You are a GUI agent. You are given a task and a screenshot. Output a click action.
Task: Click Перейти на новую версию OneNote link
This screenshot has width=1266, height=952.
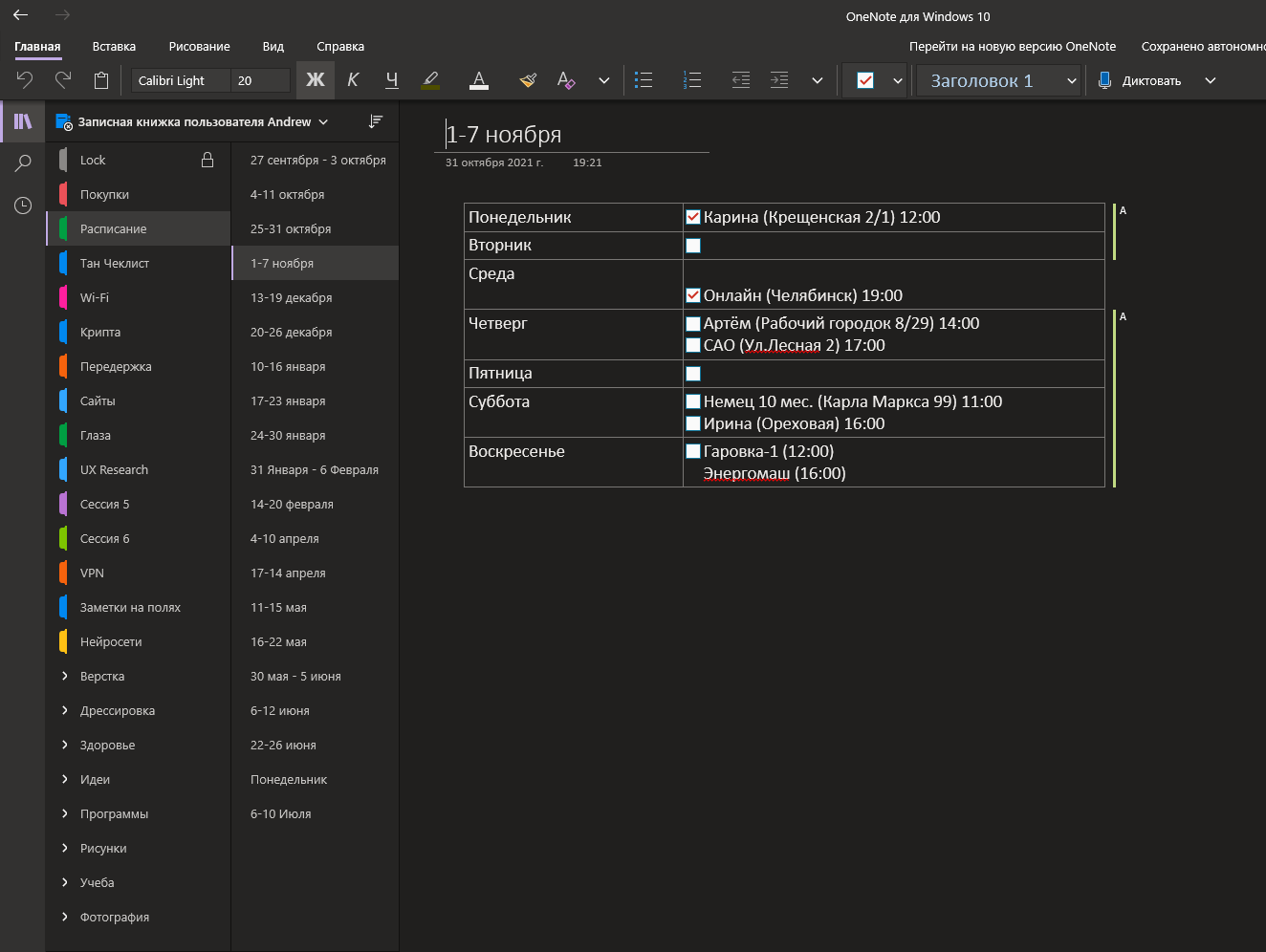pyautogui.click(x=1013, y=46)
